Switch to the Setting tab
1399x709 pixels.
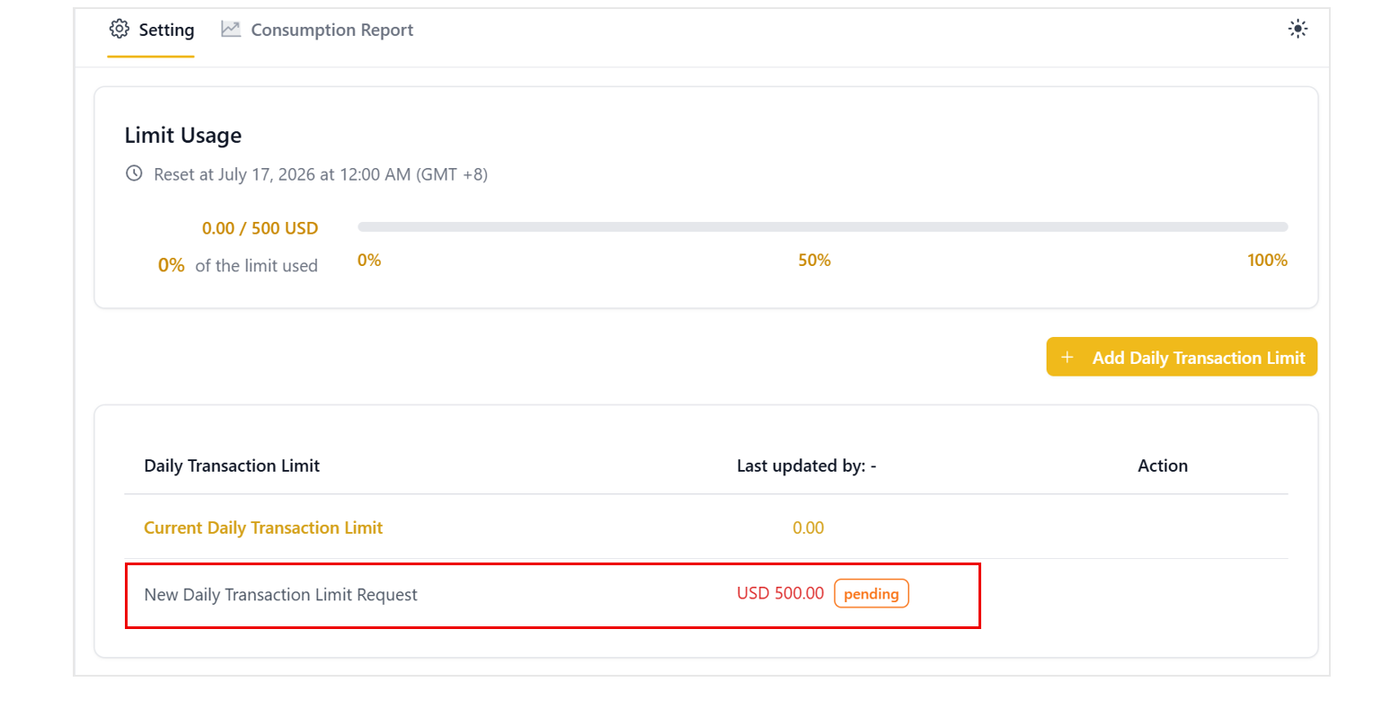click(x=151, y=30)
